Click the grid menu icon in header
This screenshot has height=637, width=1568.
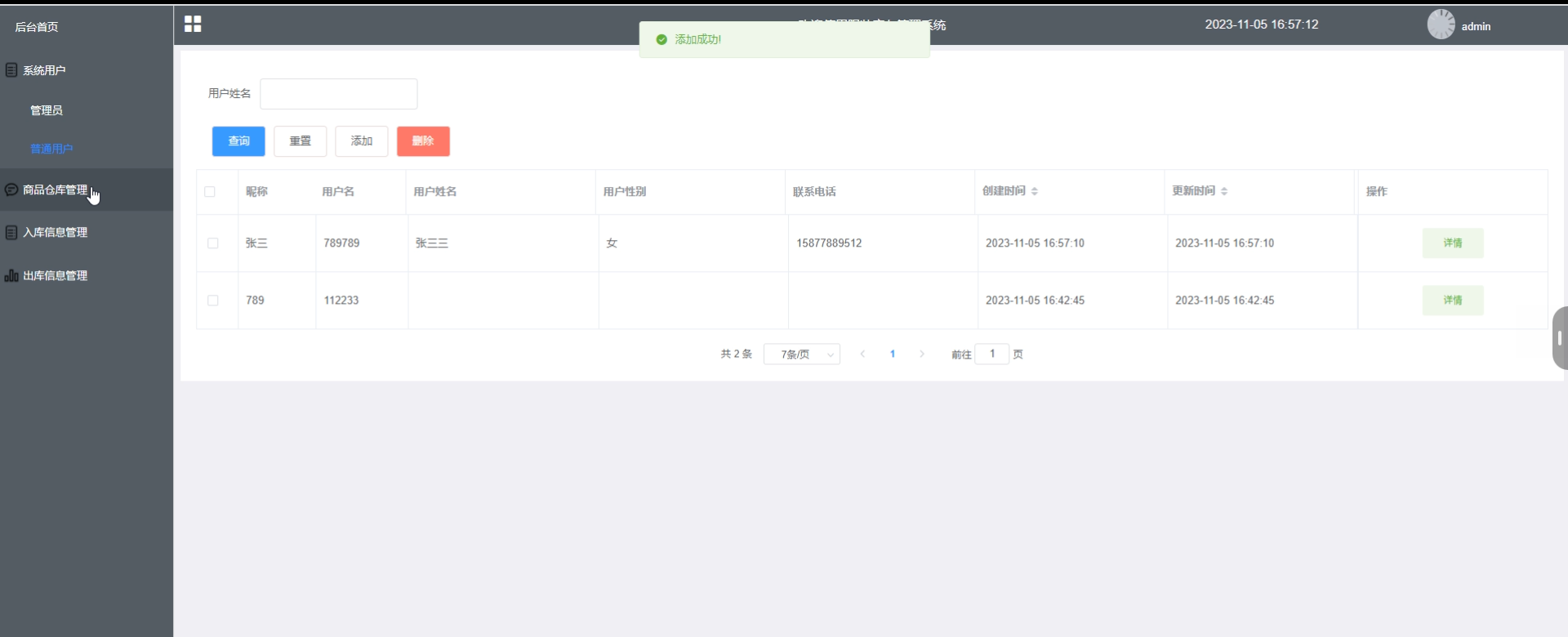193,24
